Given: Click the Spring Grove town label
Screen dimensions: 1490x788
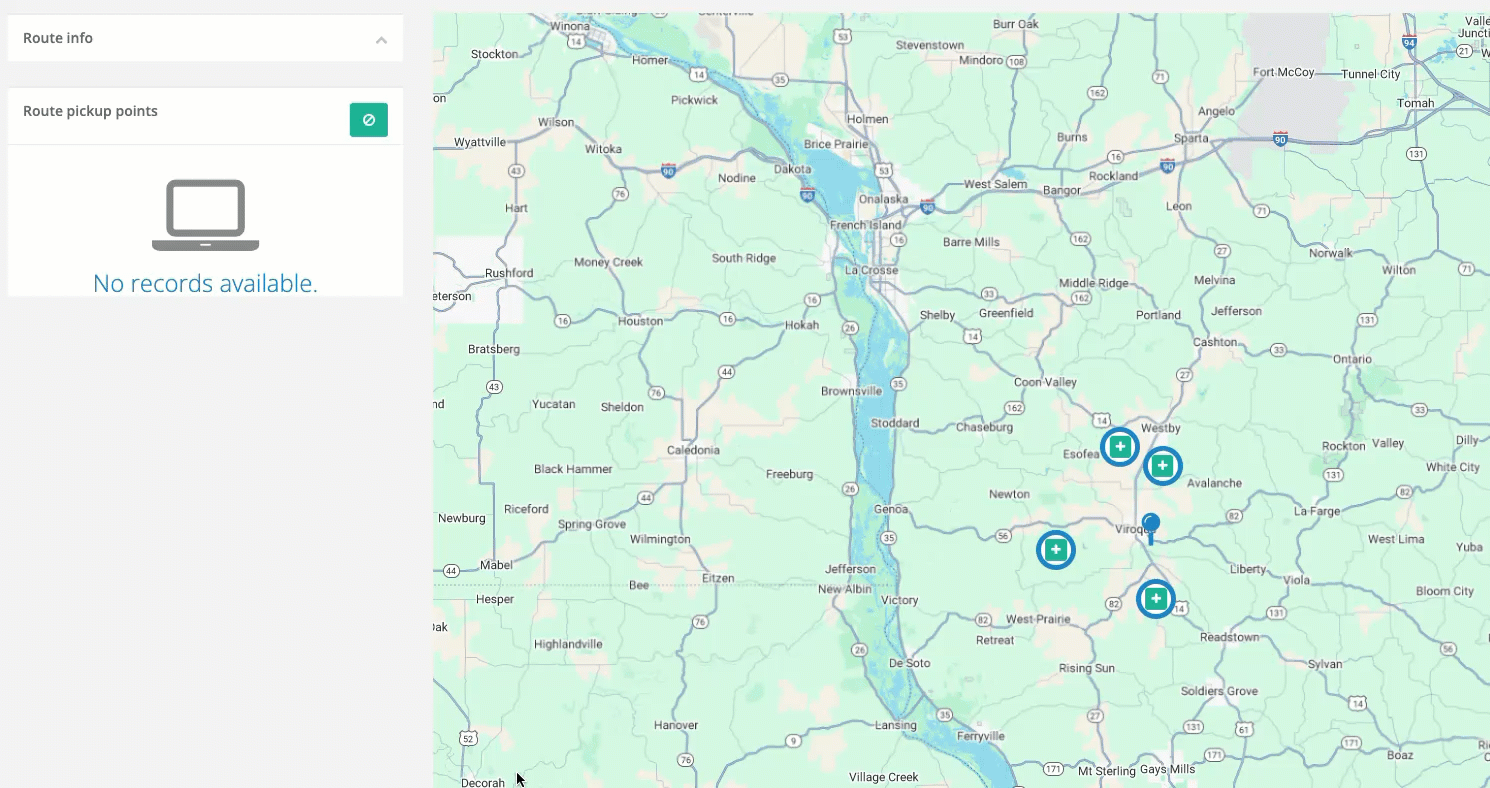Looking at the screenshot, I should point(592,524).
